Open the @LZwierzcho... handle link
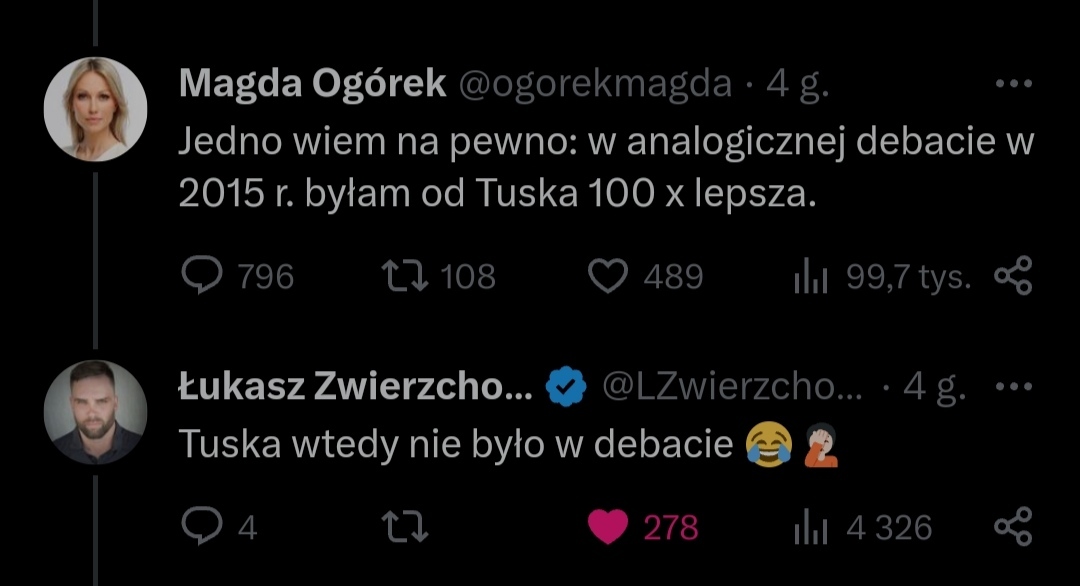The width and height of the screenshot is (1080, 586). click(x=730, y=388)
